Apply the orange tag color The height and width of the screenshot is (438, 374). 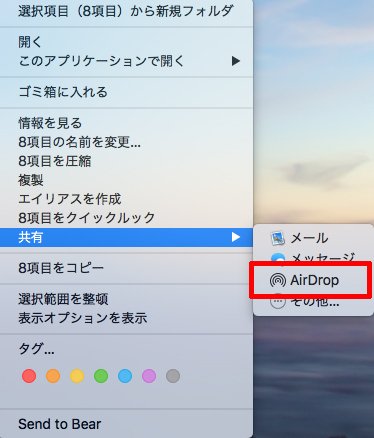(53, 376)
